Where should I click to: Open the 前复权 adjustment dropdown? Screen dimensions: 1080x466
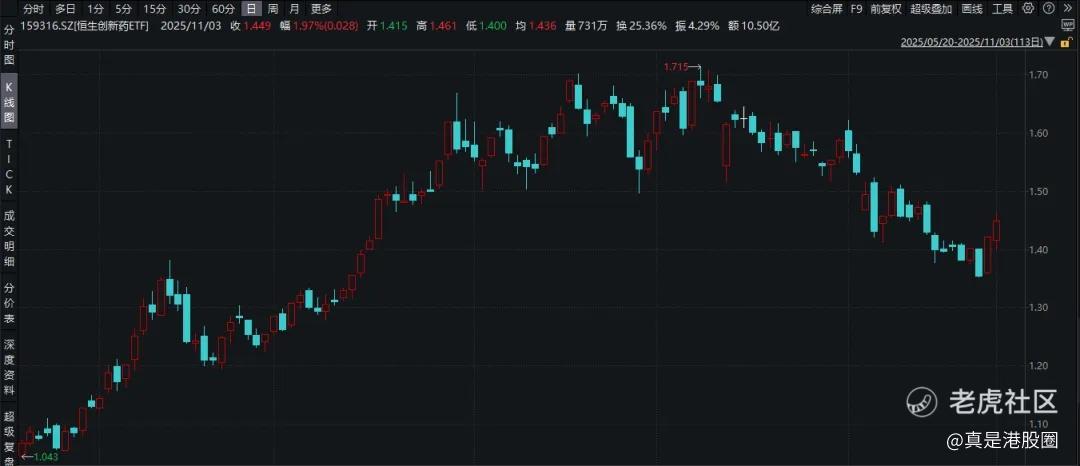[x=886, y=9]
